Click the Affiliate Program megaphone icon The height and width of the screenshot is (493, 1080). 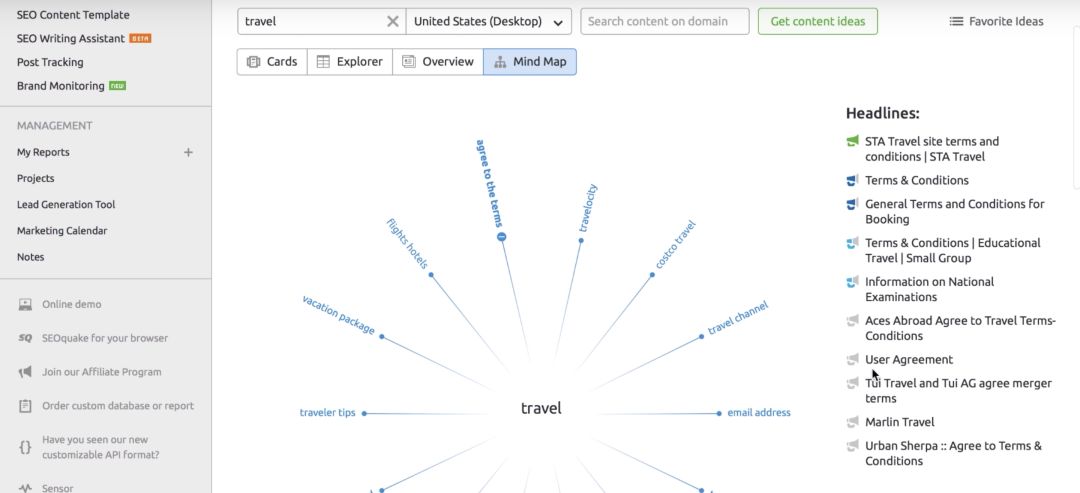coord(25,372)
